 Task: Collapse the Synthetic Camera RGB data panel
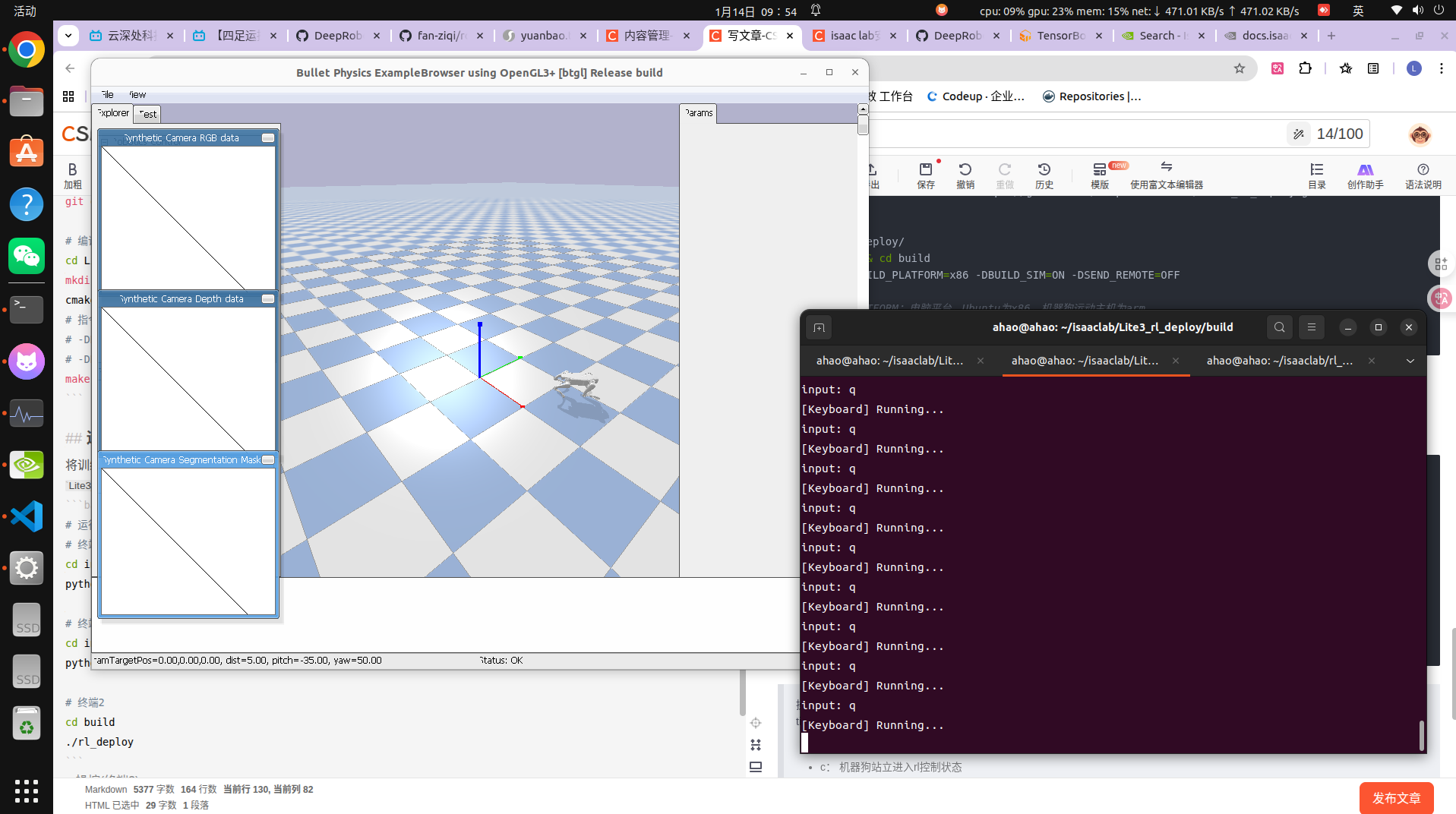268,138
